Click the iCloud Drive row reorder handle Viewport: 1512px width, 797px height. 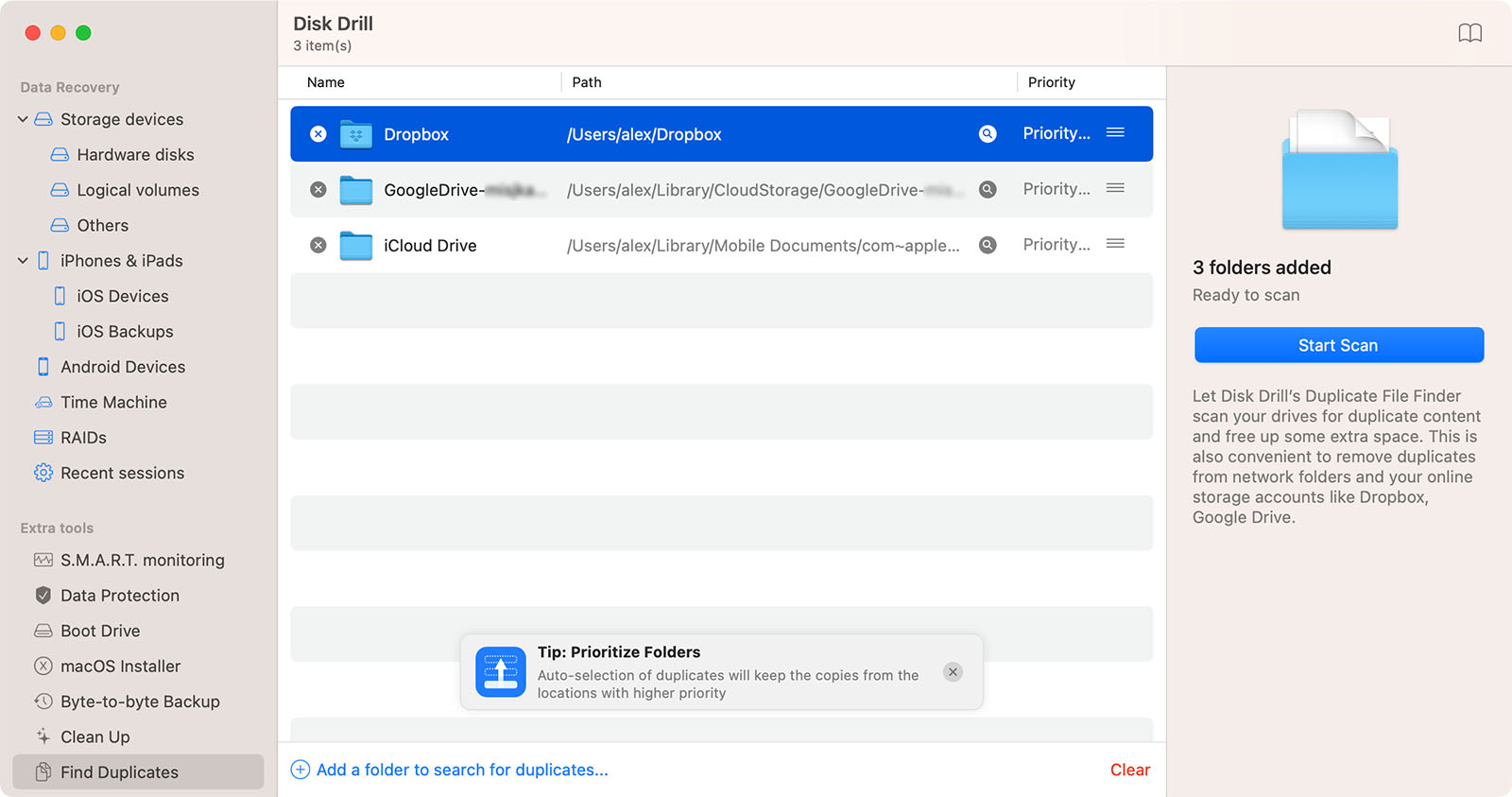pos(1115,243)
